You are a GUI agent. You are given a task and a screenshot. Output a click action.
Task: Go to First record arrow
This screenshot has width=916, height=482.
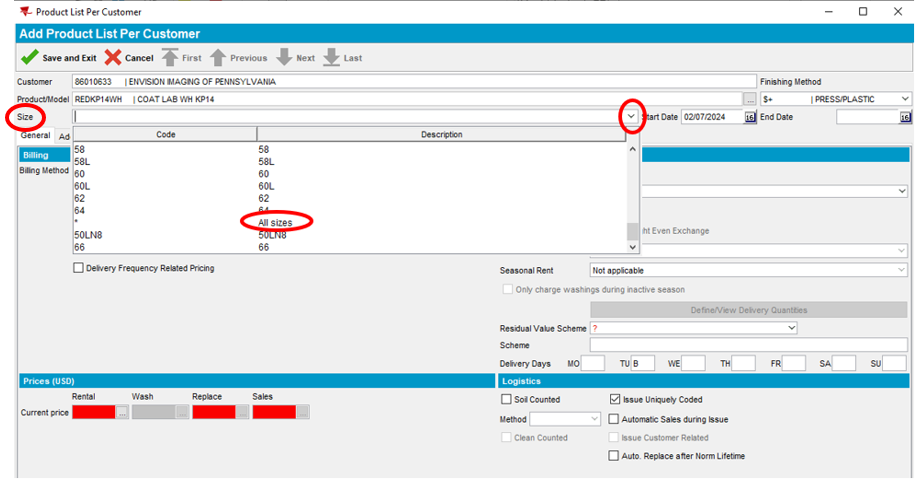[169, 58]
